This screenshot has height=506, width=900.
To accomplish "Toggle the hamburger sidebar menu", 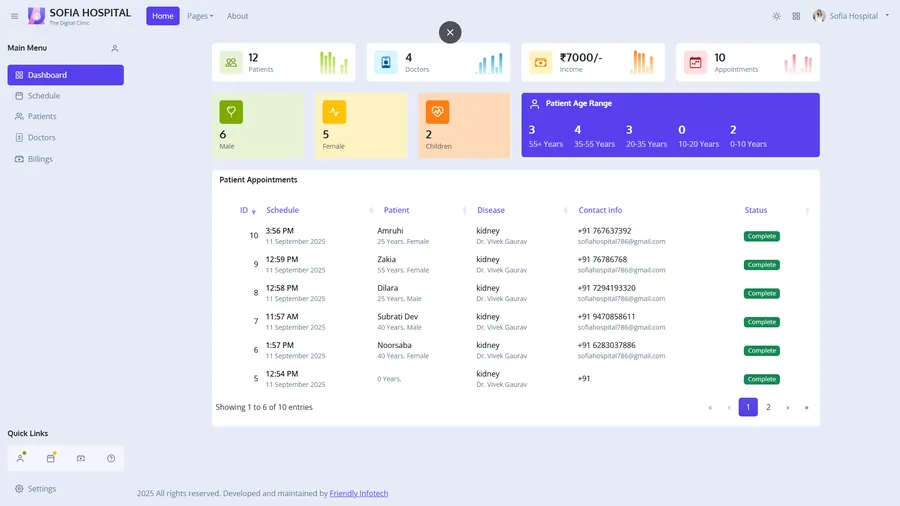I will (14, 16).
